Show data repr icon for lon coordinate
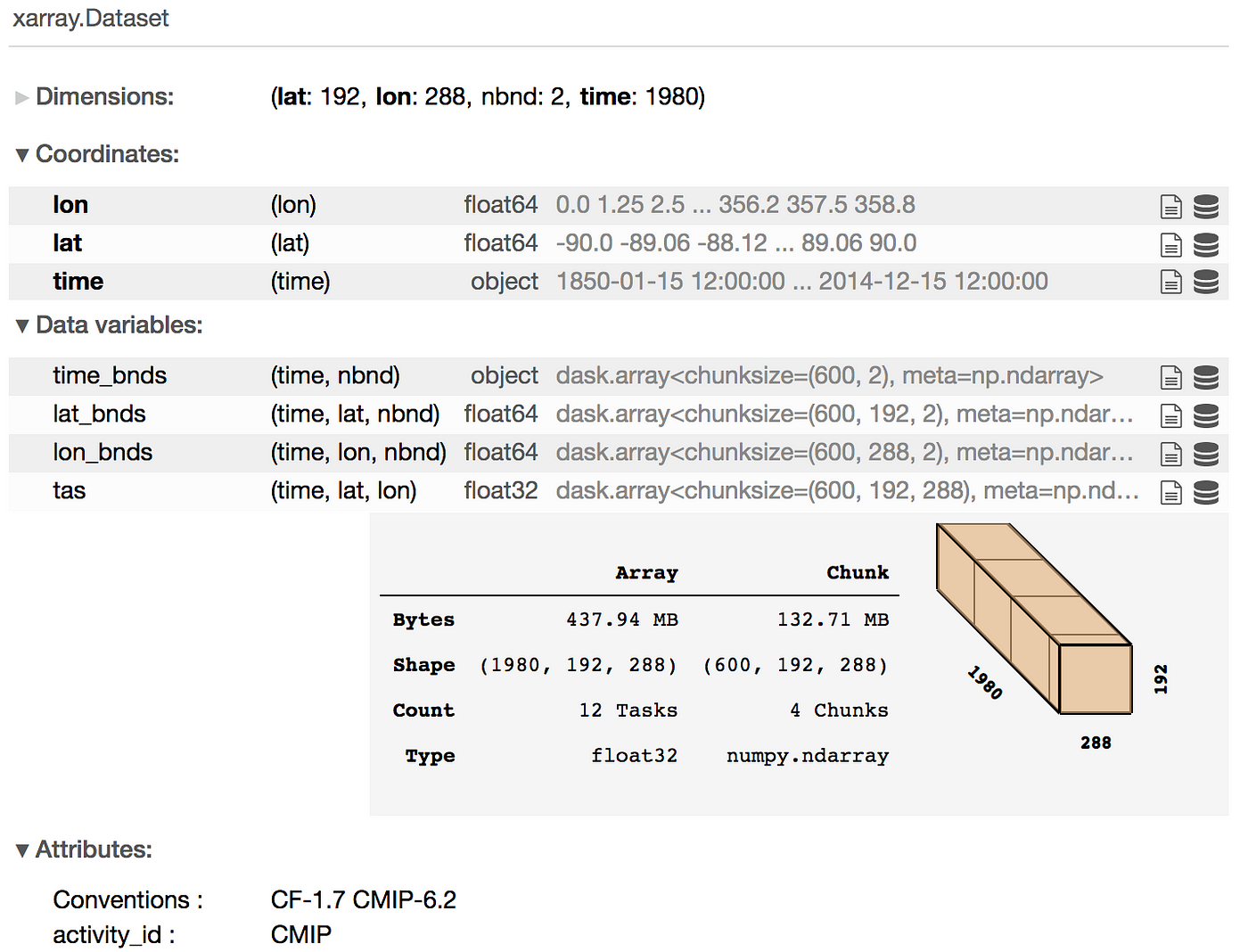The width and height of the screenshot is (1248, 952). [1205, 207]
